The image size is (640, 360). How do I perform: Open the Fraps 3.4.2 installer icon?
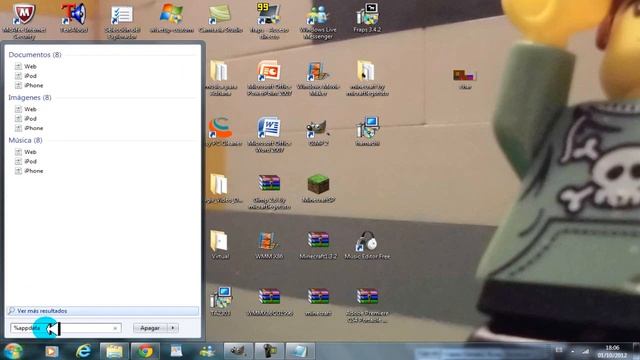367,18
